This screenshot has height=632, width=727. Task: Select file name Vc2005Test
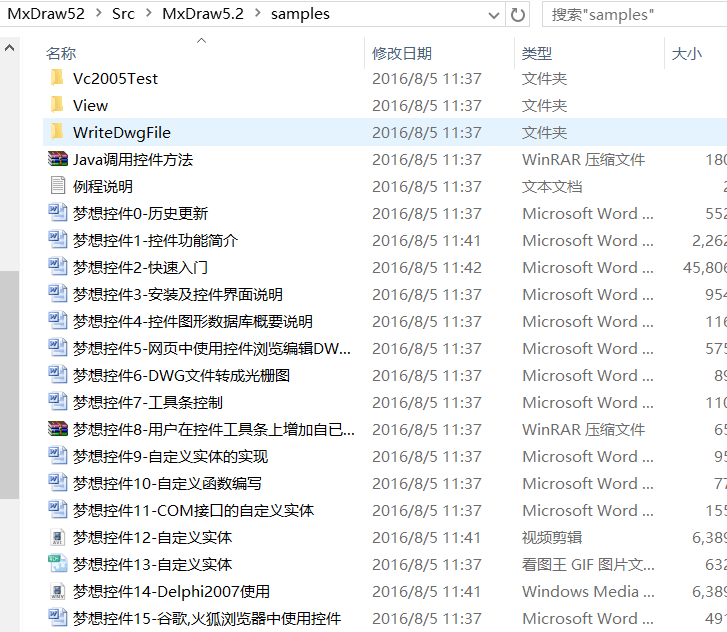click(115, 78)
